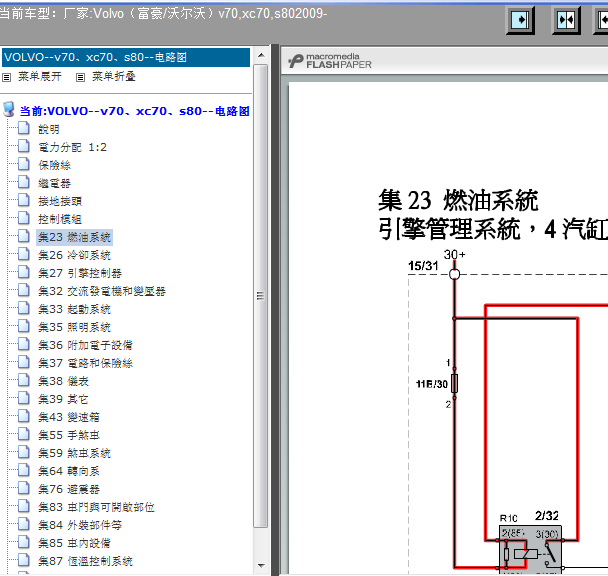Click the page icon beside 集33 起動系統

[24, 309]
